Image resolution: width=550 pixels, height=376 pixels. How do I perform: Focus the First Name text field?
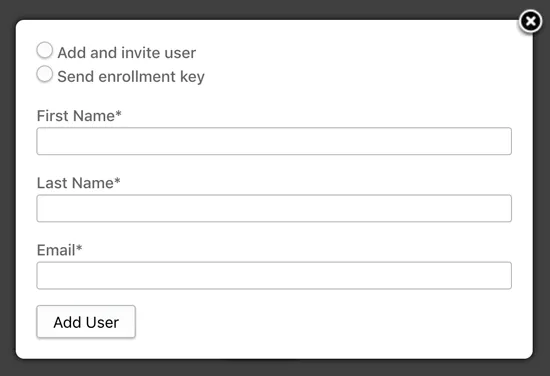click(274, 141)
